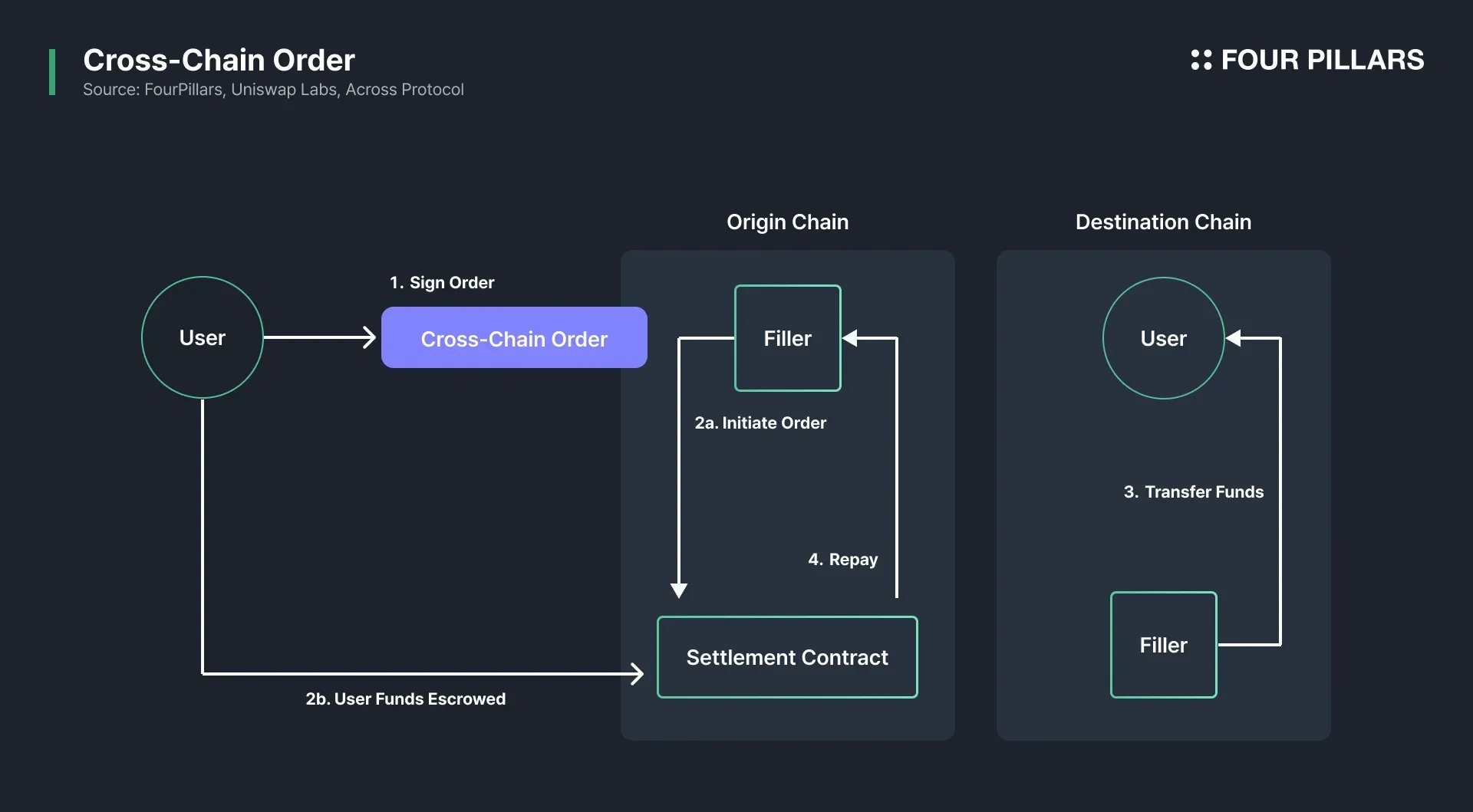Select the Destination Chain panel header

pos(1163,222)
